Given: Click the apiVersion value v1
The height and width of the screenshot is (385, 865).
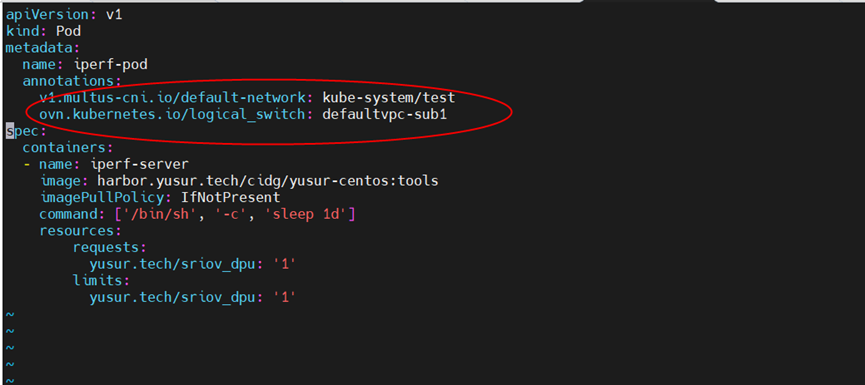Looking at the screenshot, I should click(114, 15).
